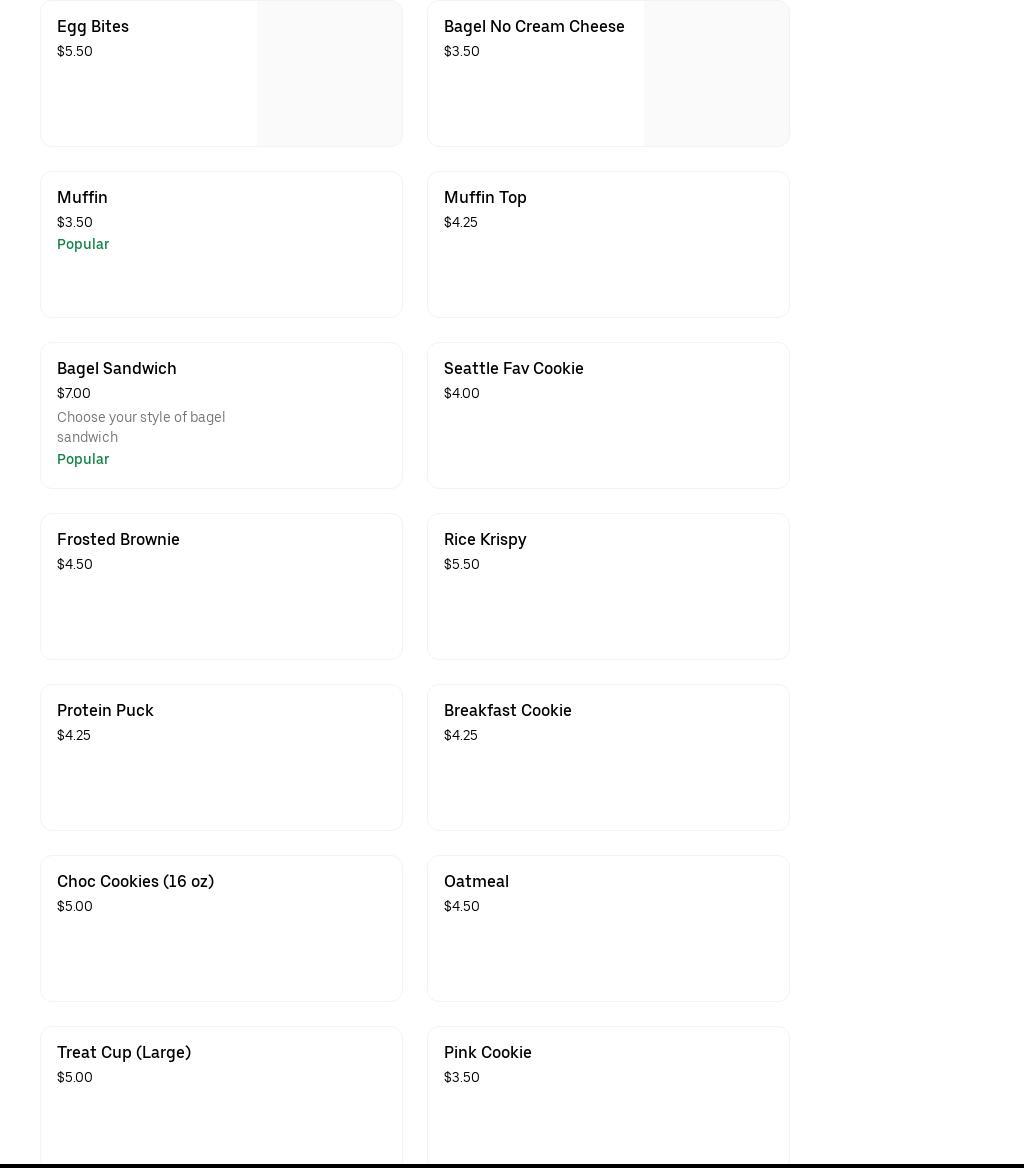Open the Protein Puck card
Viewport: 1024px width, 1168px height.
click(x=221, y=757)
